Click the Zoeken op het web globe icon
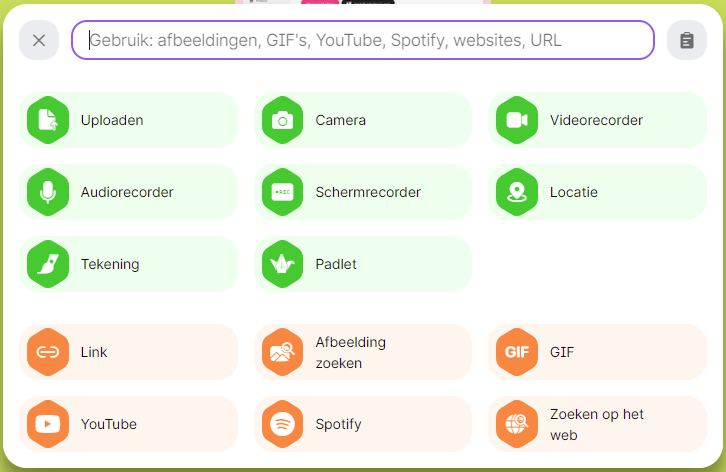The image size is (726, 472). 517,424
